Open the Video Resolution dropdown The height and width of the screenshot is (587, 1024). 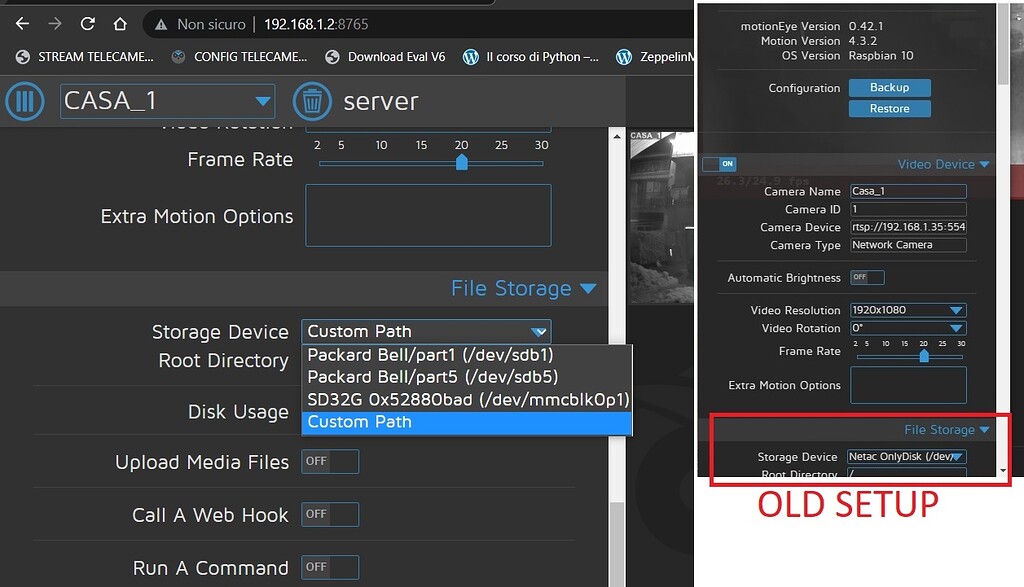(907, 310)
